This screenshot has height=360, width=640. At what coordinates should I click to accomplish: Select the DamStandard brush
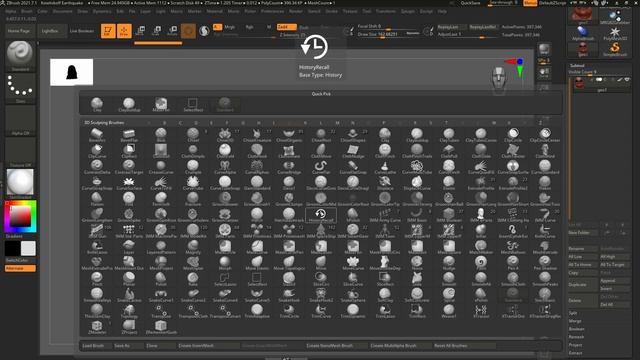point(257,183)
